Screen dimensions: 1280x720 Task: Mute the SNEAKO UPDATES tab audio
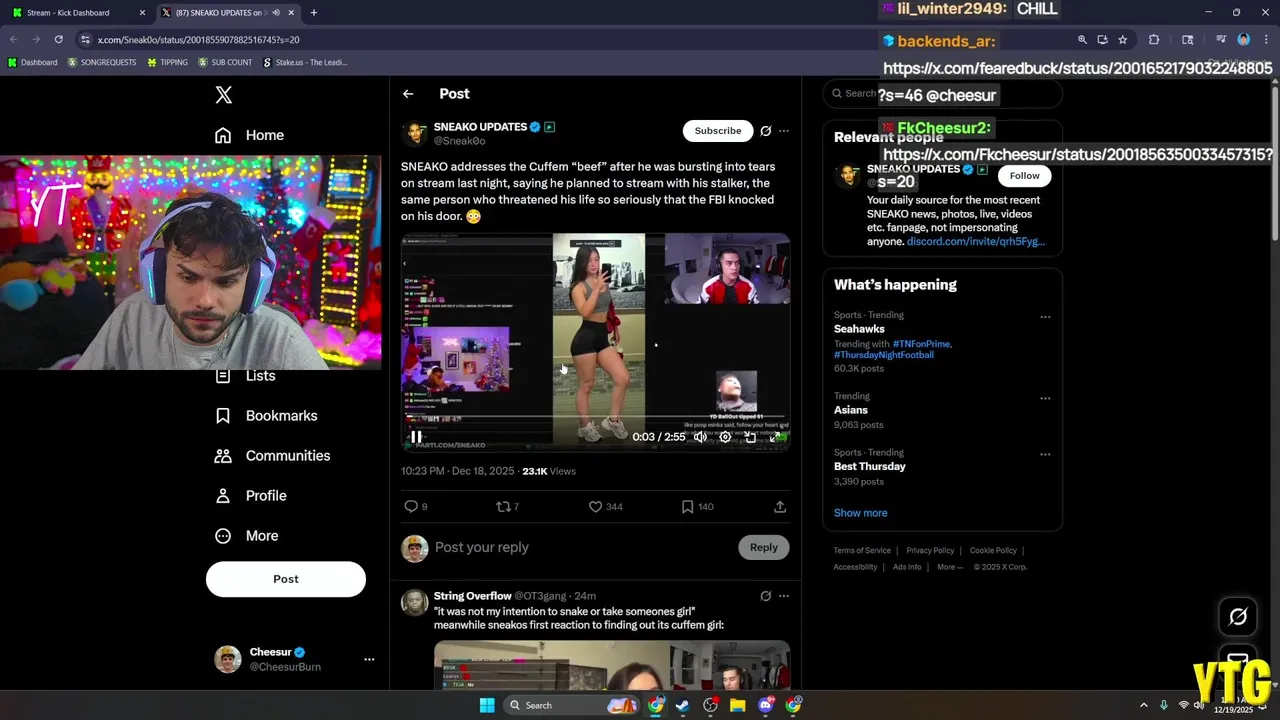(x=276, y=13)
